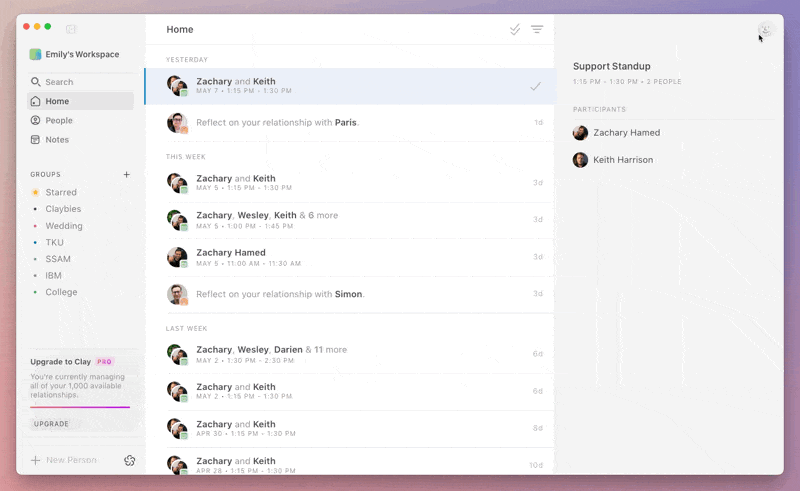Select the Home sidebar item
This screenshot has height=491, width=800.
pyautogui.click(x=57, y=101)
